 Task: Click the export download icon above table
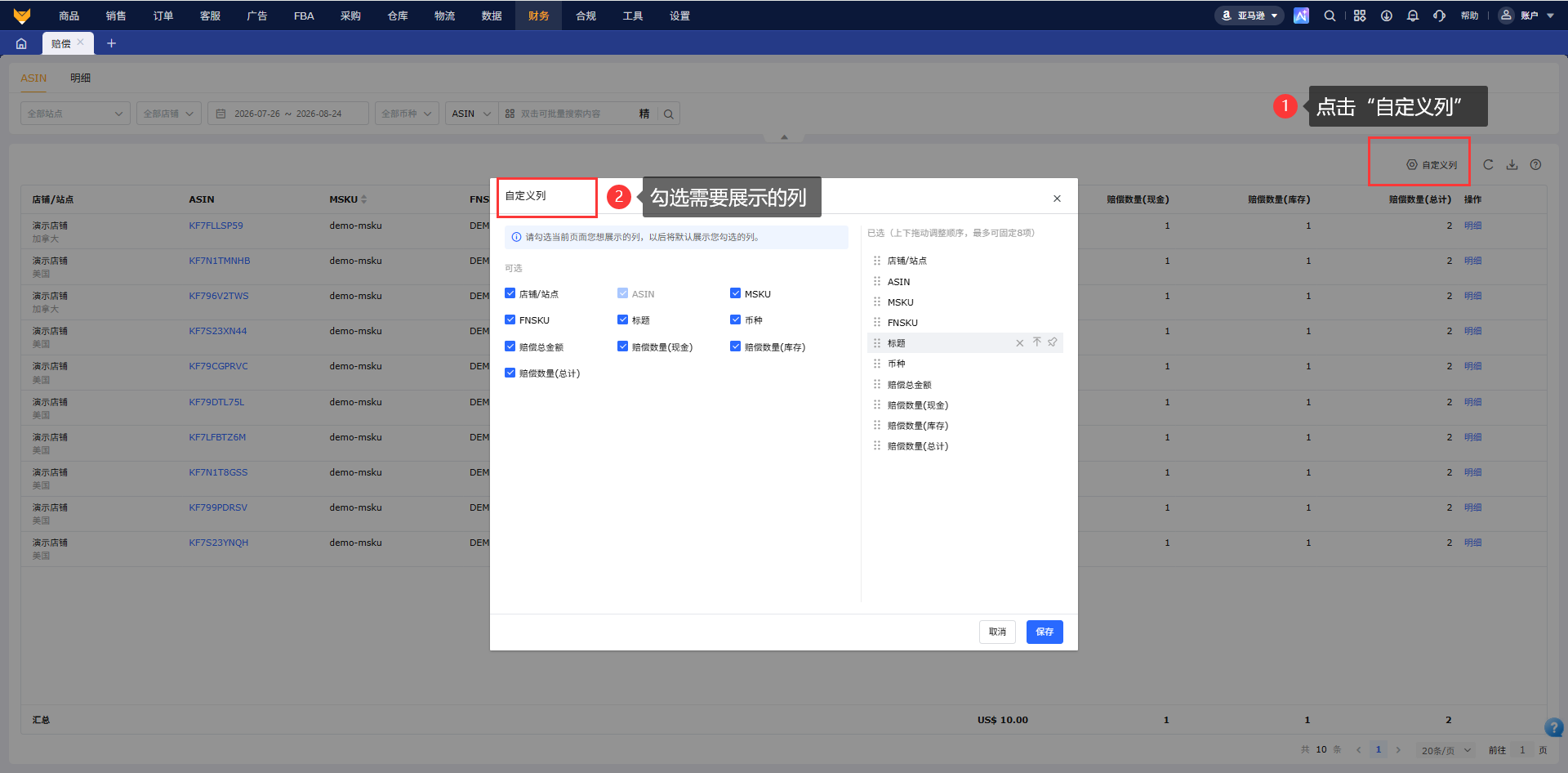click(1512, 164)
